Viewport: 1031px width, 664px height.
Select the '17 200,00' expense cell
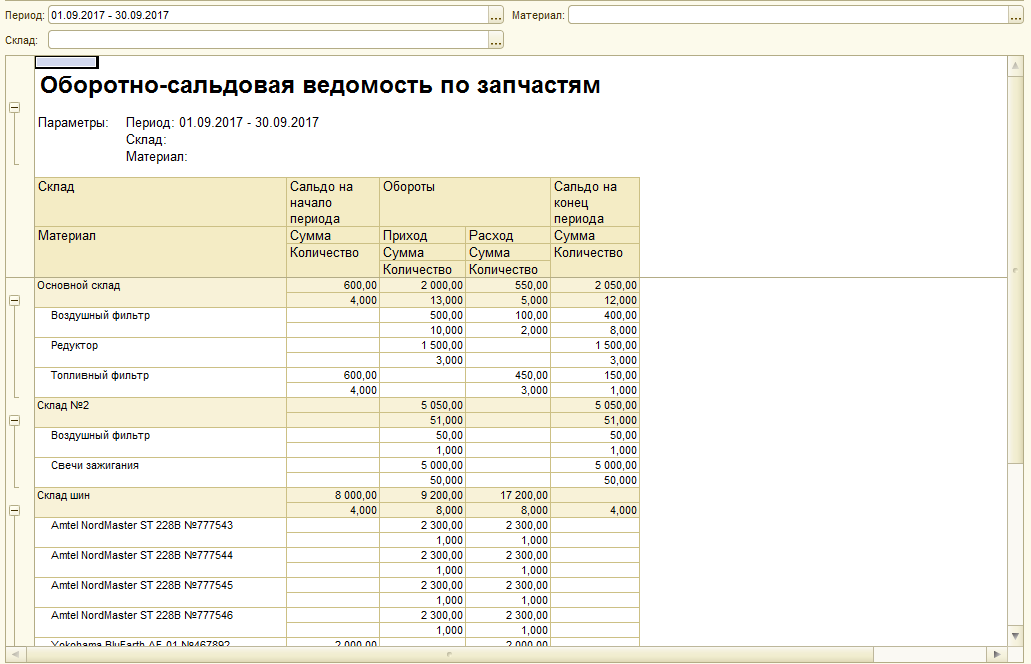point(508,495)
